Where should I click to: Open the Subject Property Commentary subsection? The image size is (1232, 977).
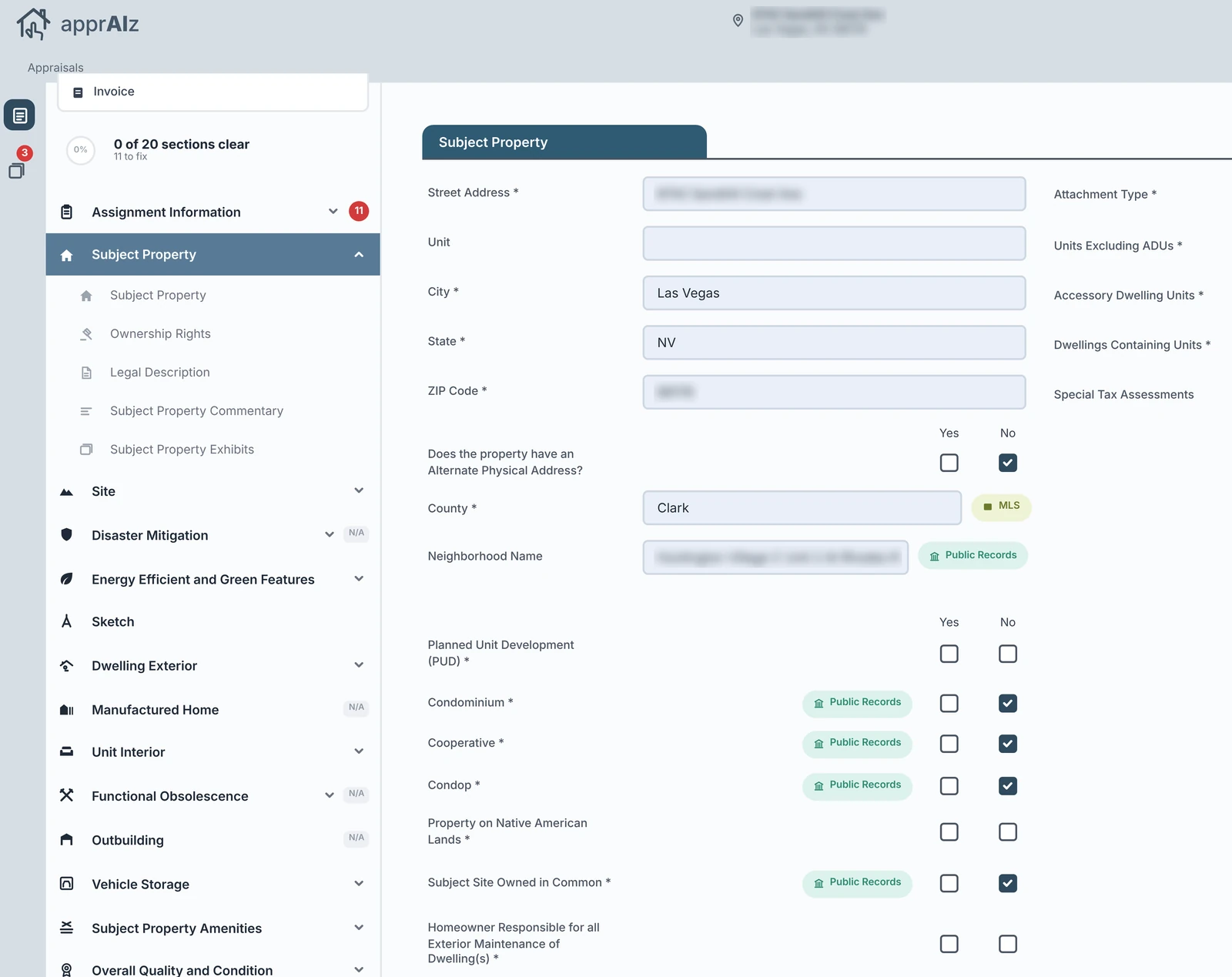[196, 411]
